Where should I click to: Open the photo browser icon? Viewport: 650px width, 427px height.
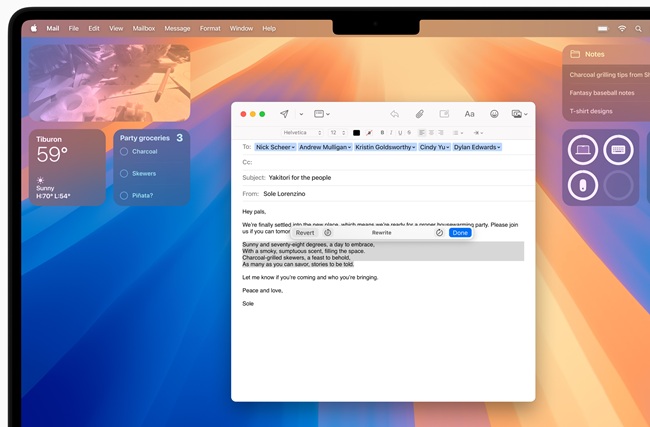coord(517,114)
